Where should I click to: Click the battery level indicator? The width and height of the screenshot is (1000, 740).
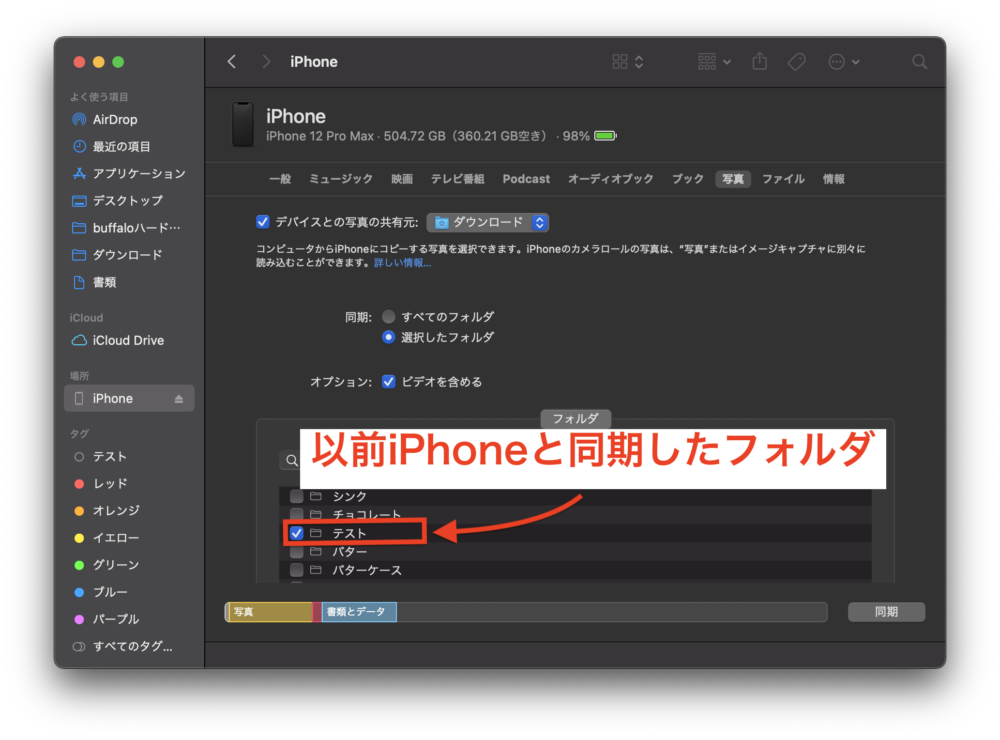pos(605,136)
